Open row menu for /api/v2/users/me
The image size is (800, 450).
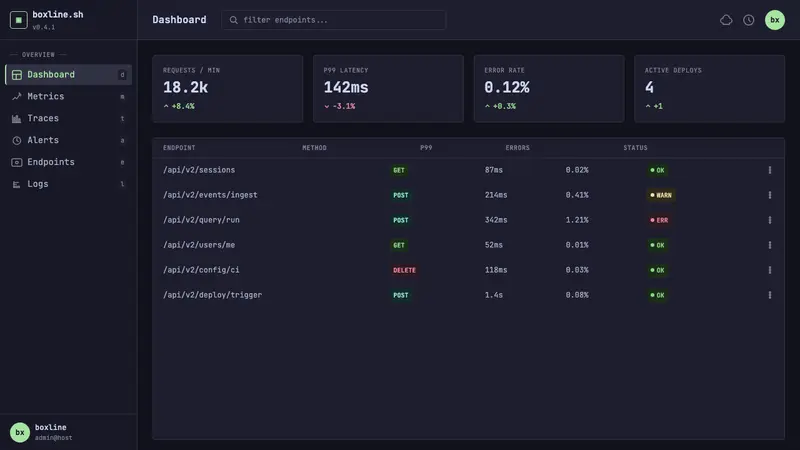click(x=769, y=245)
